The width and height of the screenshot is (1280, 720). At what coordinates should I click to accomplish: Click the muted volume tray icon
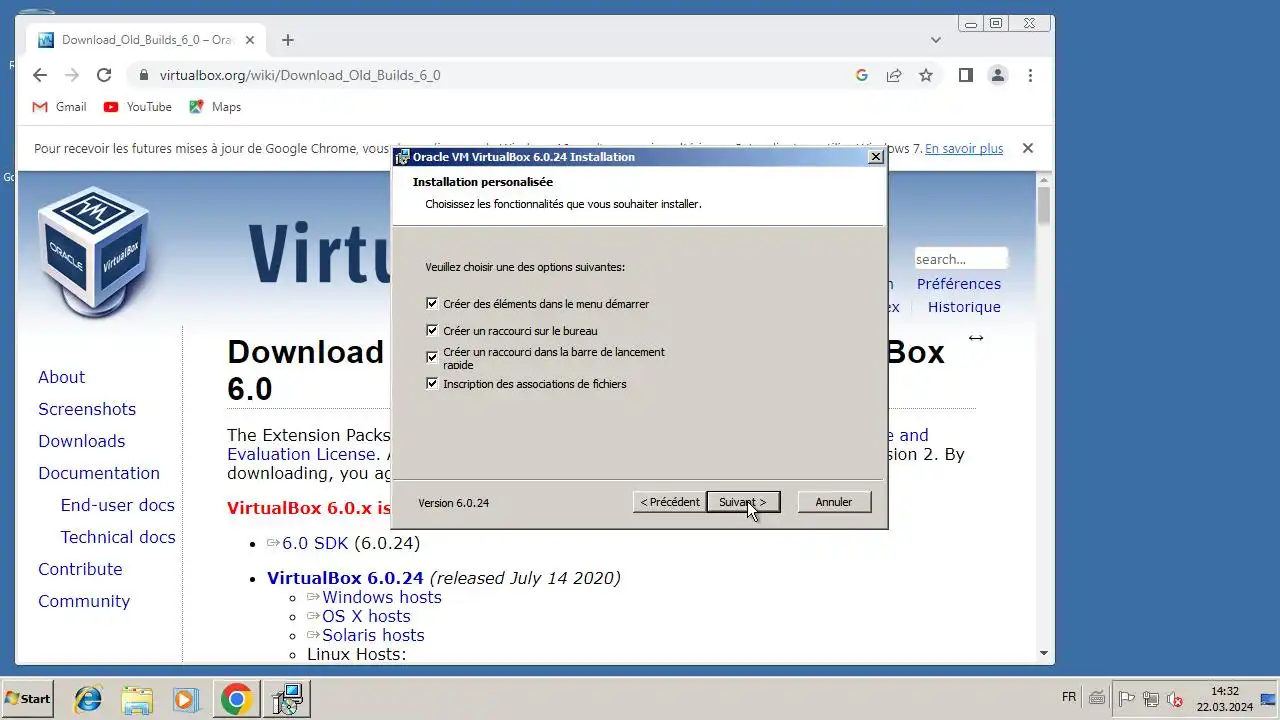[1175, 699]
